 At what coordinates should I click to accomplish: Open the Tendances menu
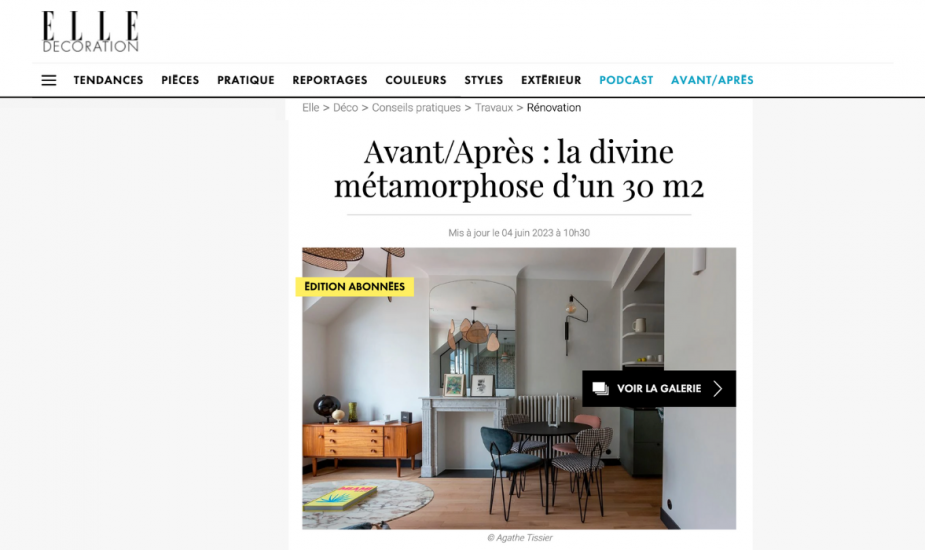[x=109, y=80]
